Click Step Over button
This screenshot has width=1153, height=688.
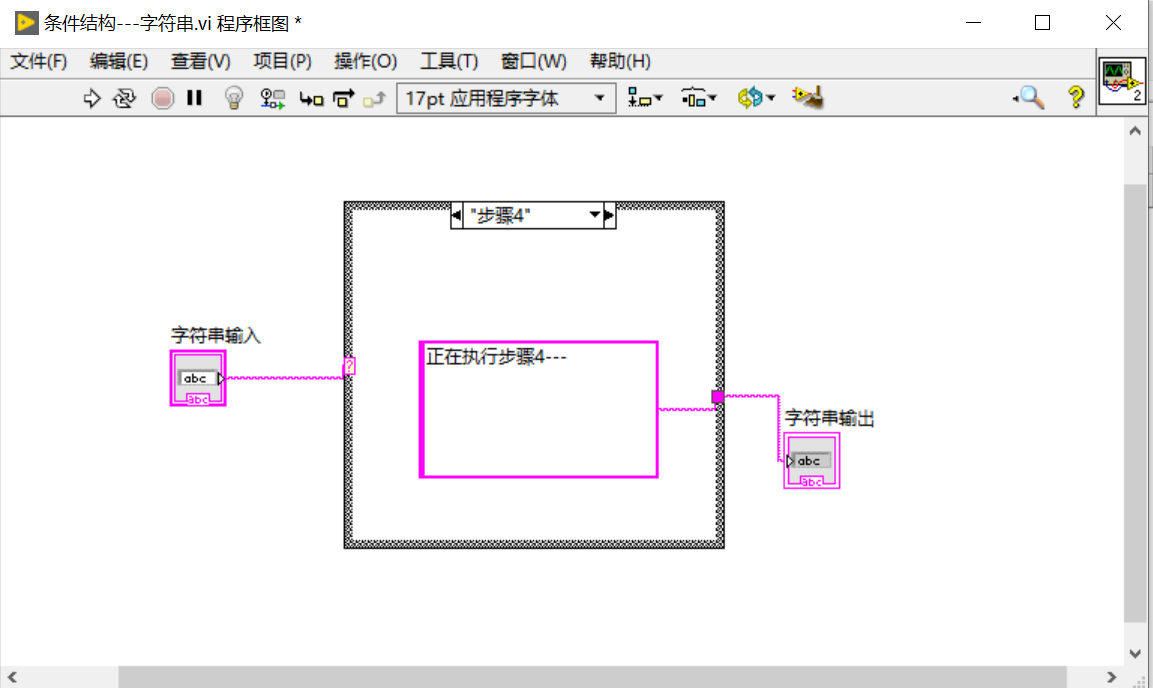click(x=343, y=98)
